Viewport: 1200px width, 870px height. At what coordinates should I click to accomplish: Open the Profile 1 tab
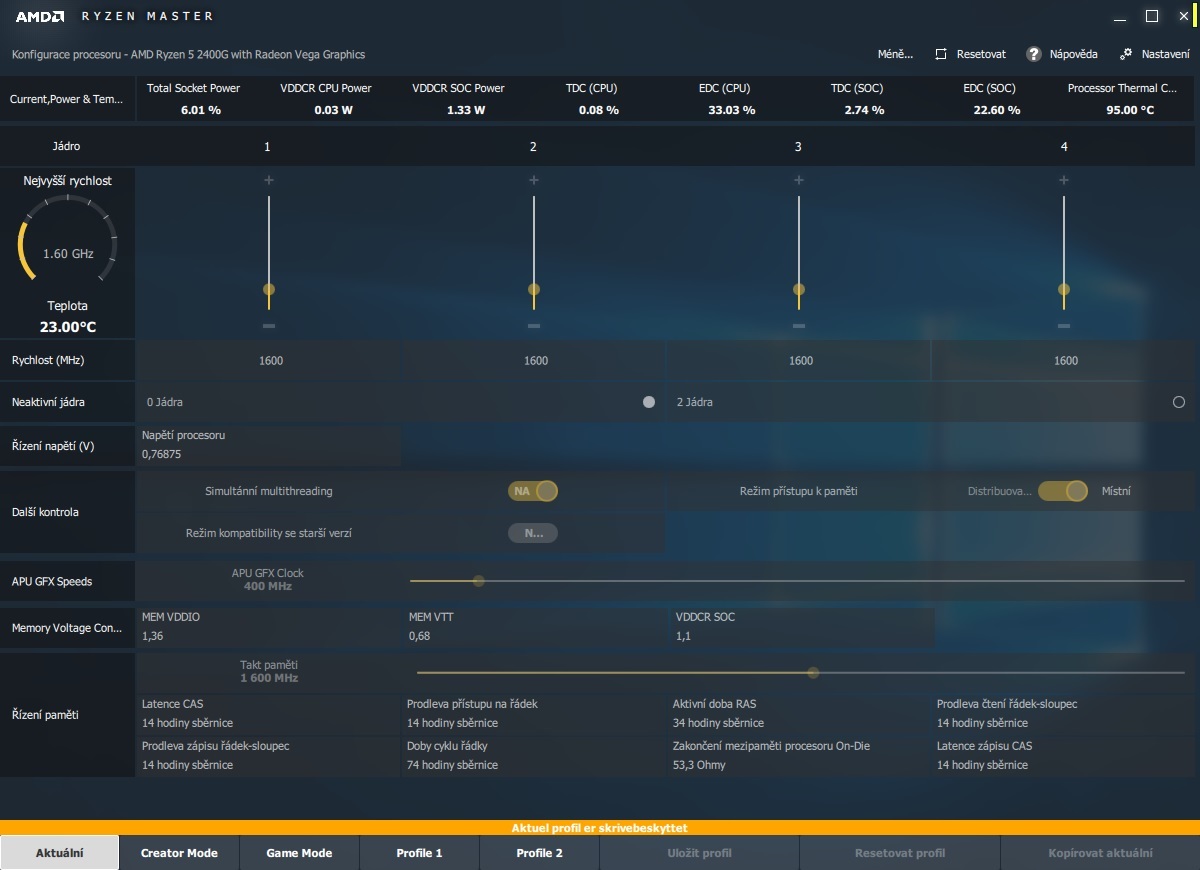tap(418, 852)
